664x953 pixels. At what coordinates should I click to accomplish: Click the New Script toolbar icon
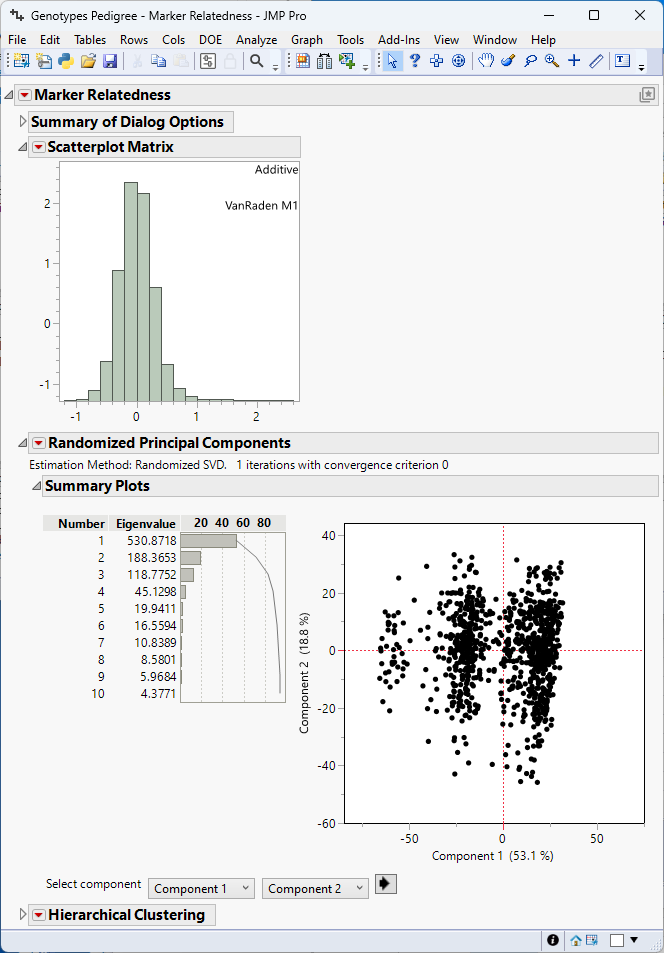coord(44,61)
